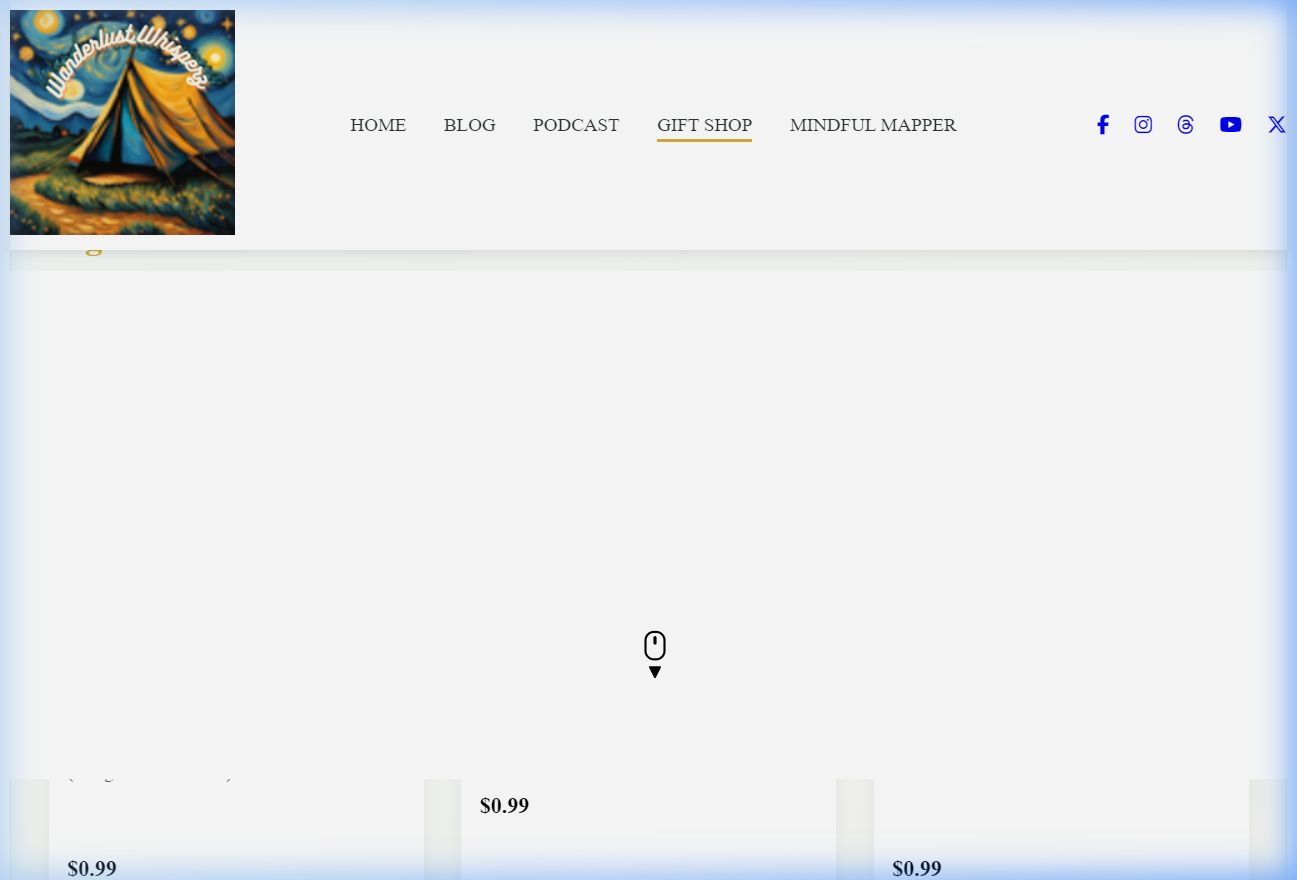Click the mouse scroll indicator icon
The height and width of the screenshot is (880, 1297).
click(x=655, y=645)
